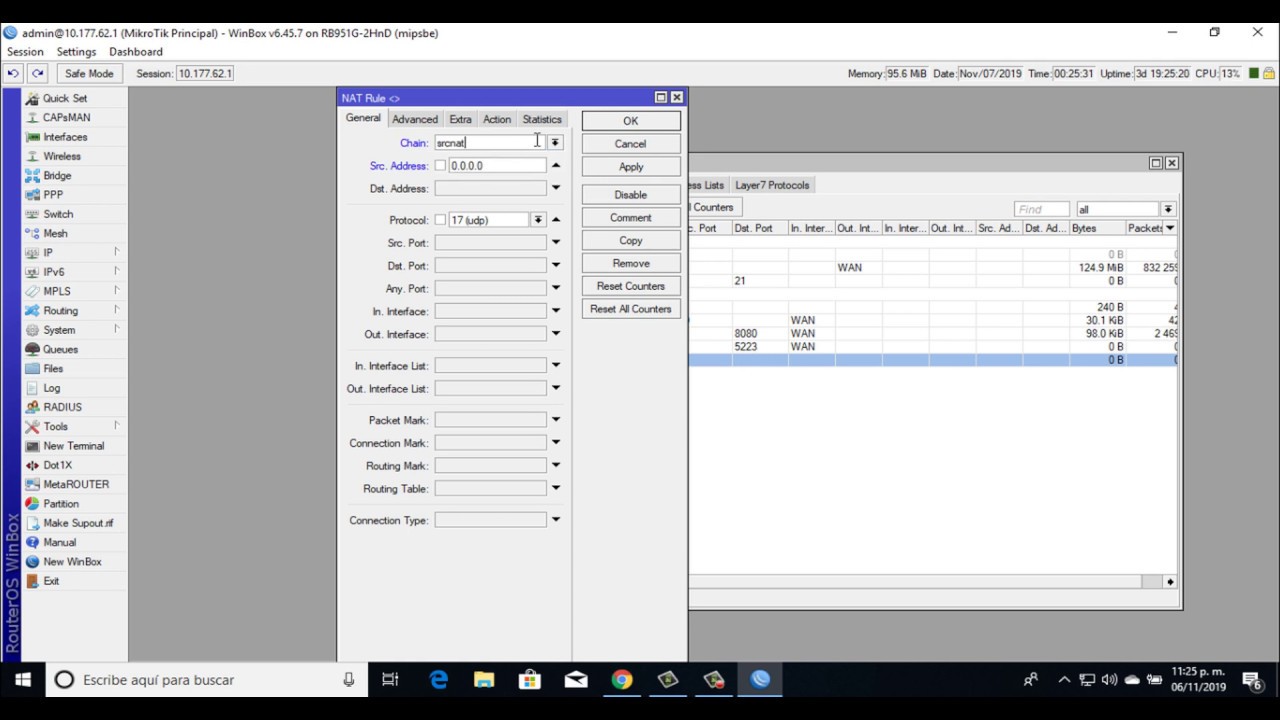Switch to the Statistics tab
This screenshot has height=720, width=1280.
pos(542,119)
